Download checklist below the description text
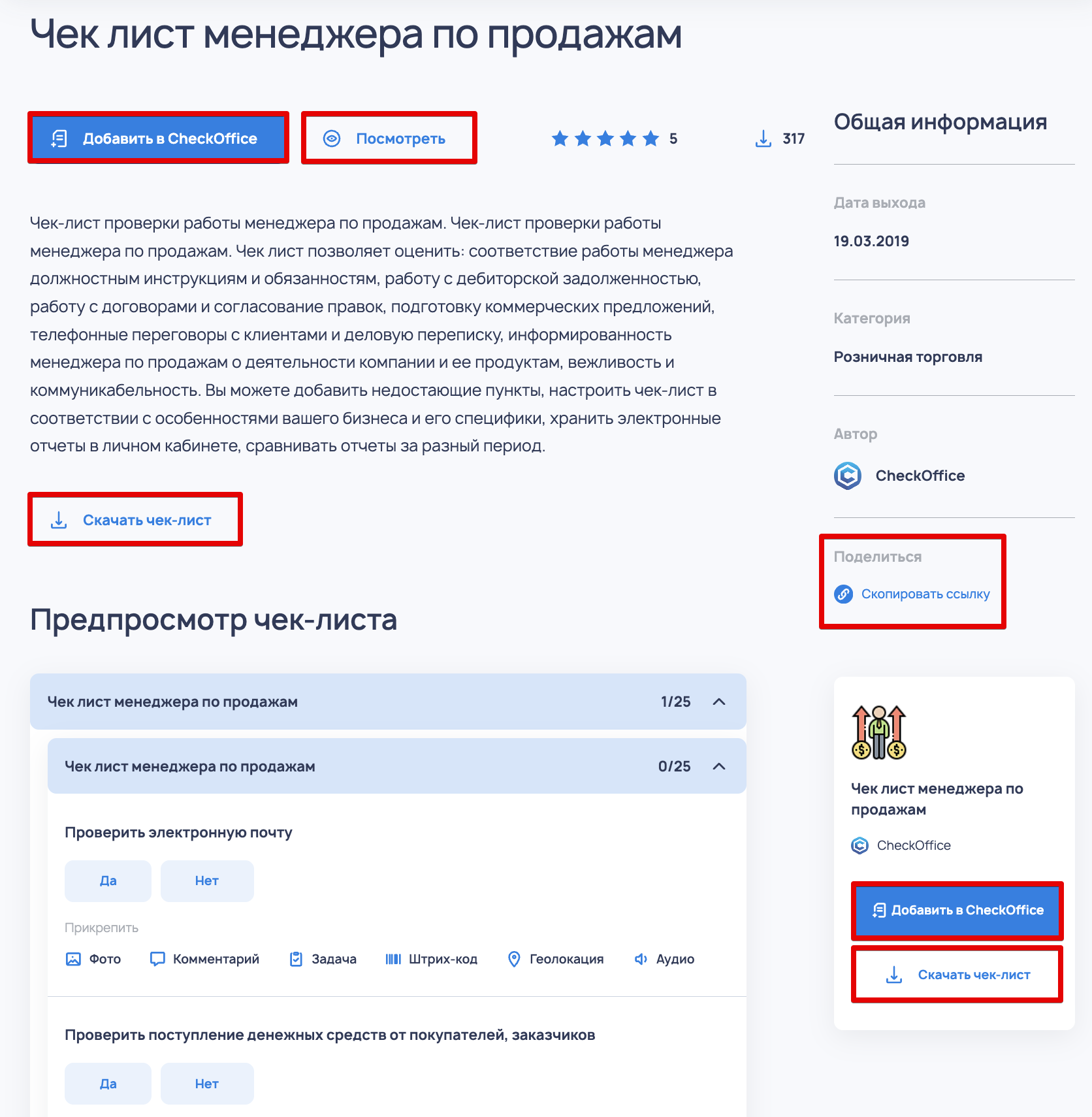Viewport: 1092px width, 1117px height. click(135, 520)
